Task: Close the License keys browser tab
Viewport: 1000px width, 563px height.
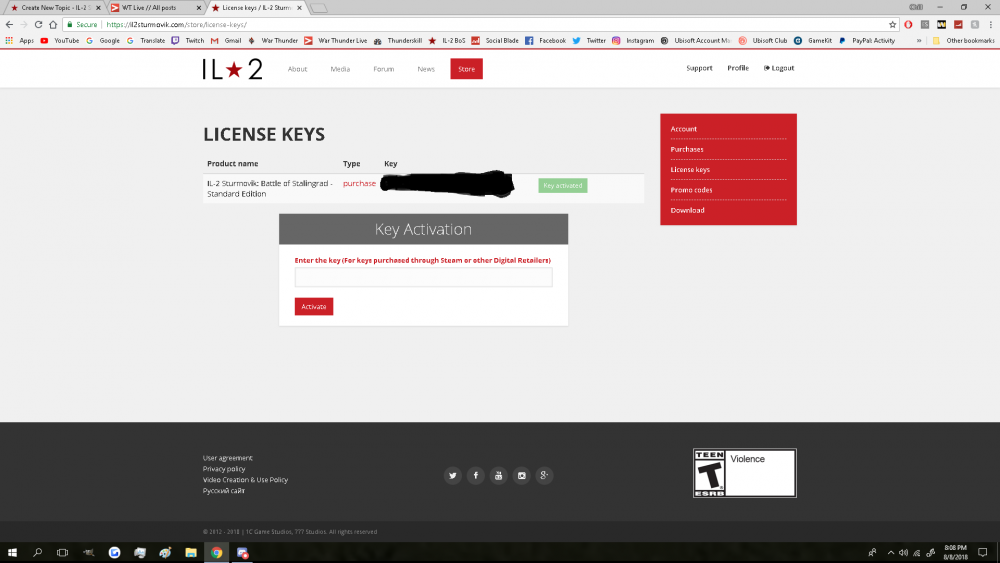Action: (x=299, y=8)
